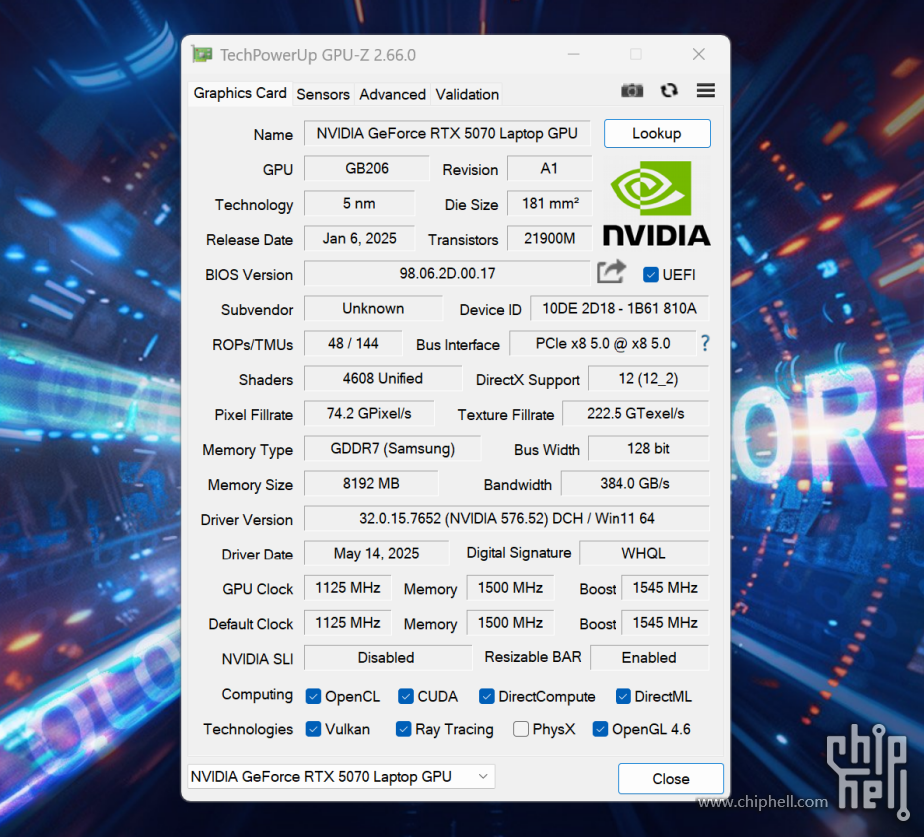Click the 384.0 GB/s Bandwidth field

[x=635, y=483]
